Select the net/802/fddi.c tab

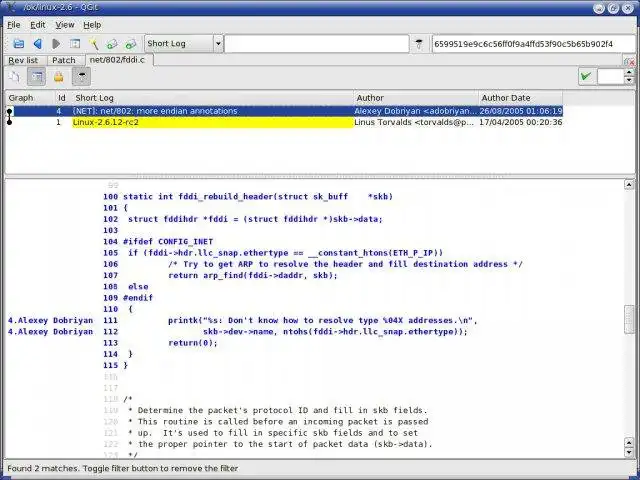(x=118, y=60)
